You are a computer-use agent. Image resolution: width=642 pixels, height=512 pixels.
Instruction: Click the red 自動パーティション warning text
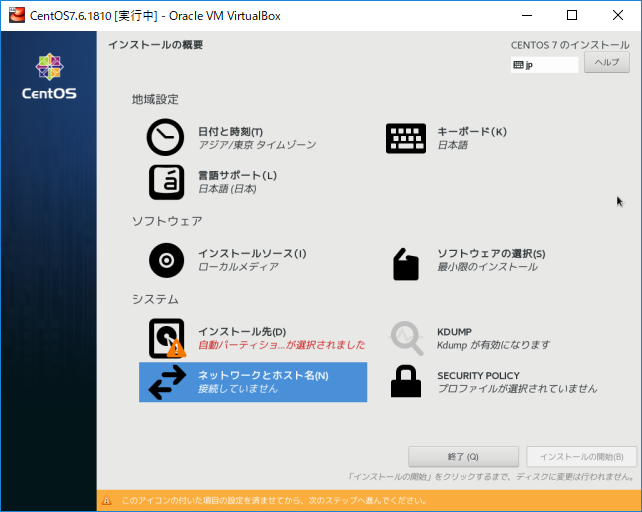click(282, 345)
